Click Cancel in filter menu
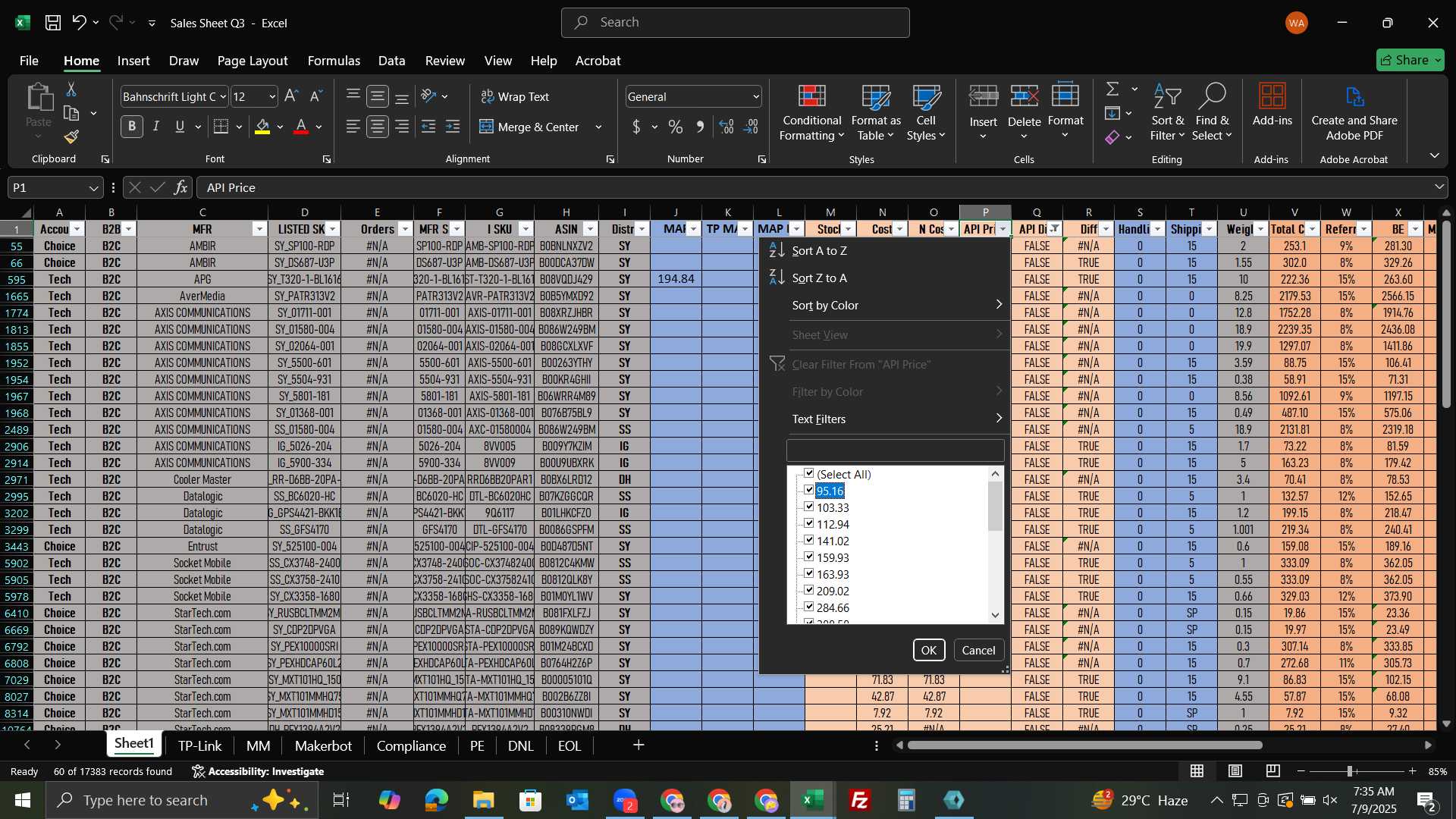 click(978, 650)
